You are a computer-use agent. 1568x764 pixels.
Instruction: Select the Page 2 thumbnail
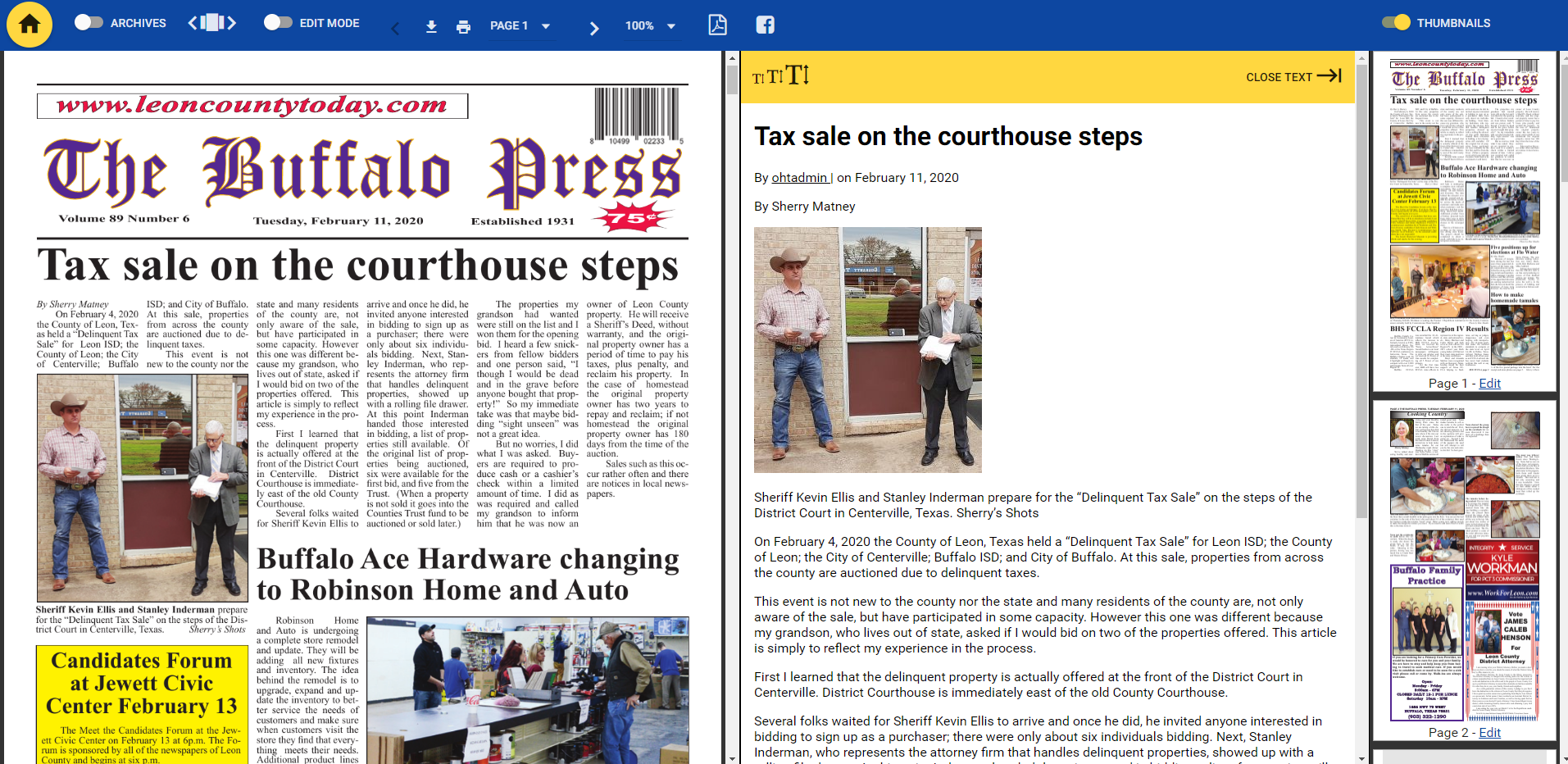point(1464,563)
